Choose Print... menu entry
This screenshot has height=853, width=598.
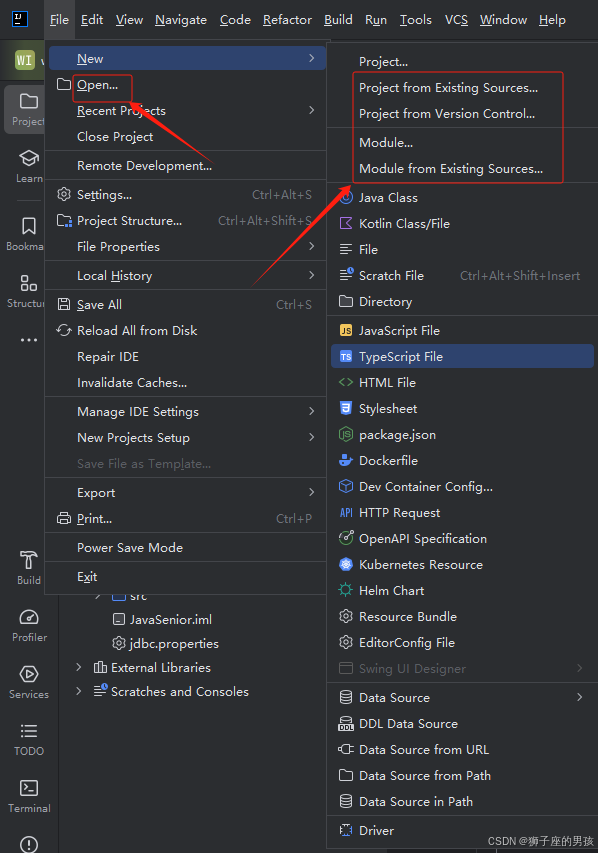[185, 518]
